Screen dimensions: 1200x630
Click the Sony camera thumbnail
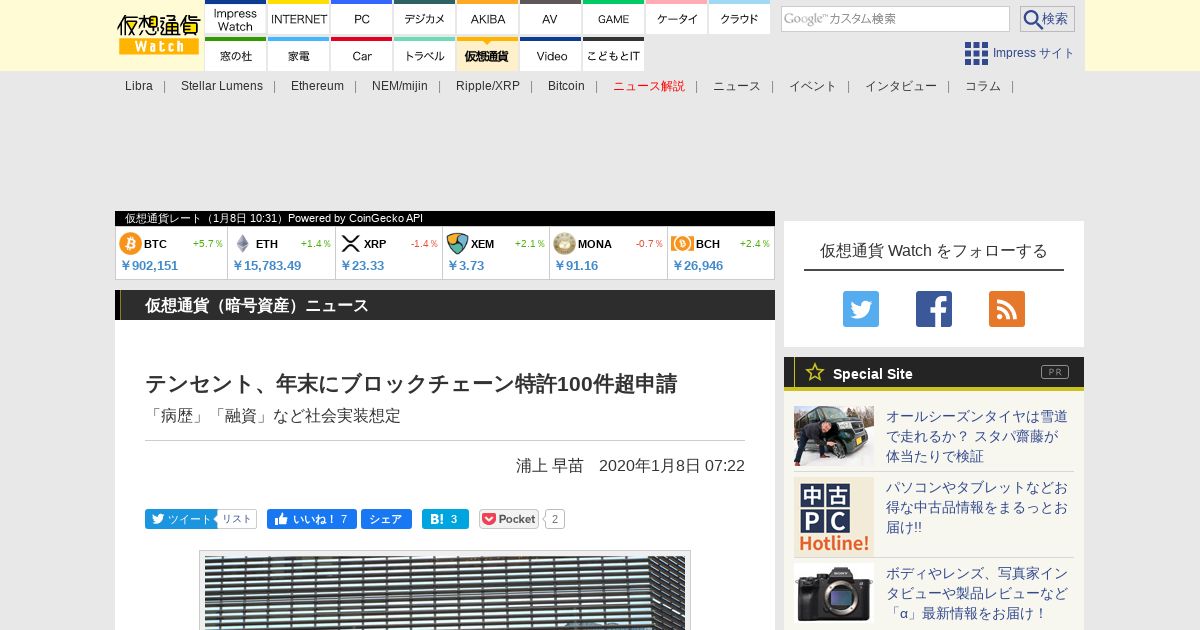[x=834, y=593]
